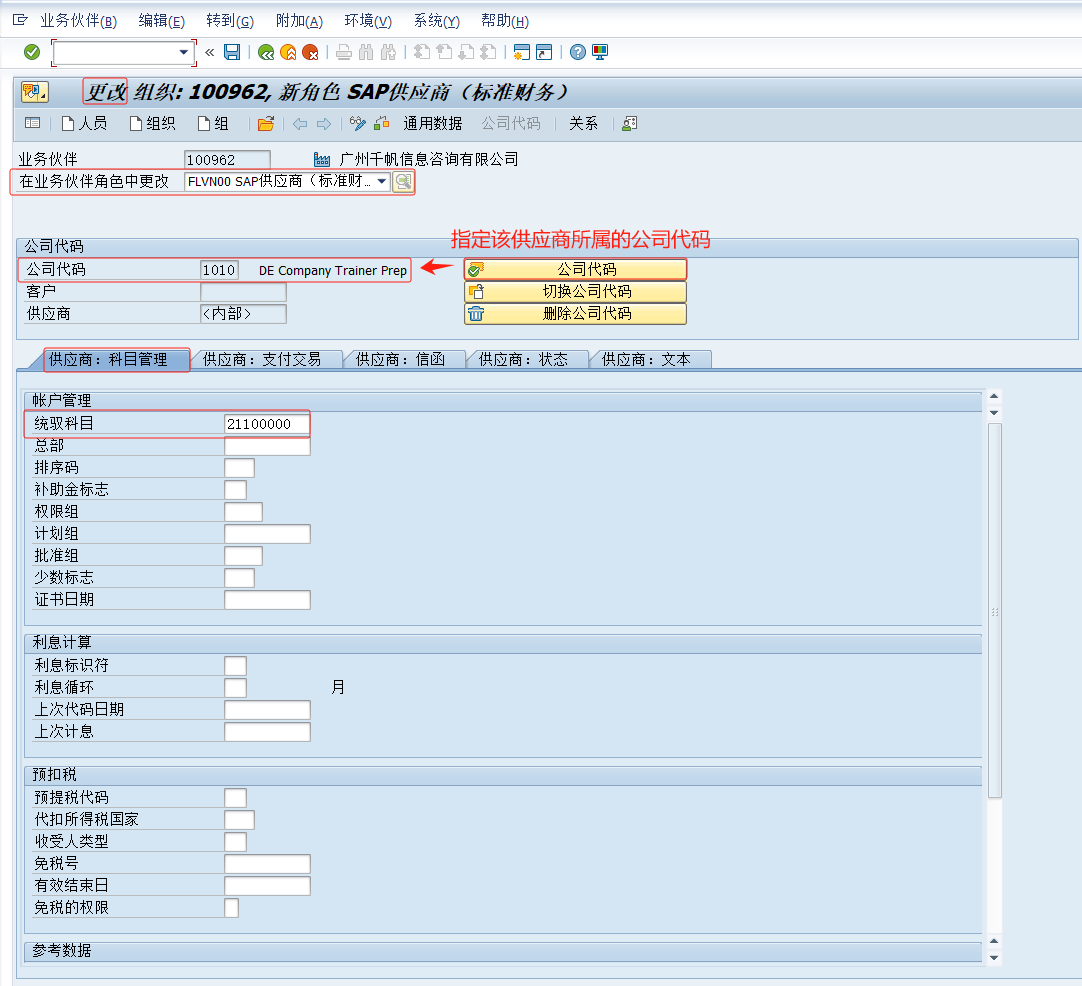Click the Previous Page icon
Image resolution: width=1082 pixels, height=986 pixels.
(x=444, y=52)
